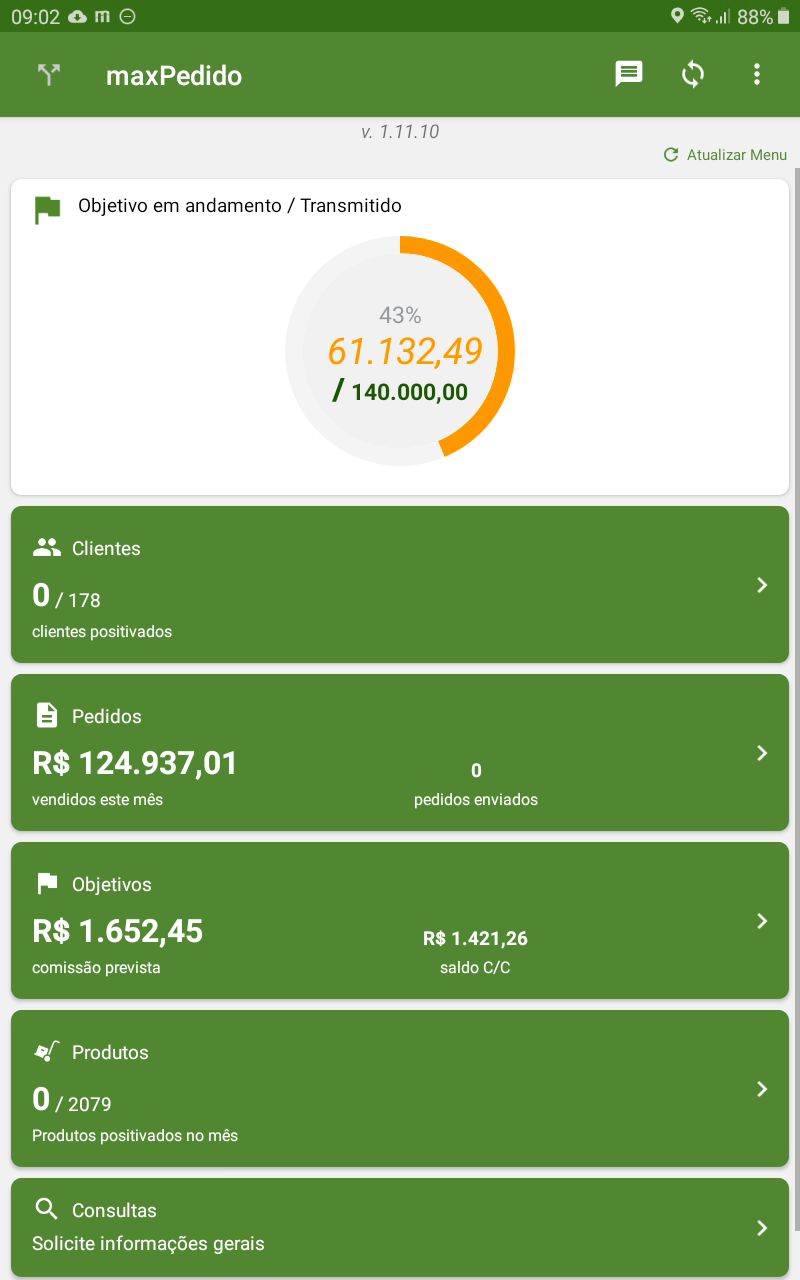Image resolution: width=800 pixels, height=1280 pixels.
Task: Open Consultas general information menu
Action: pos(400,1227)
